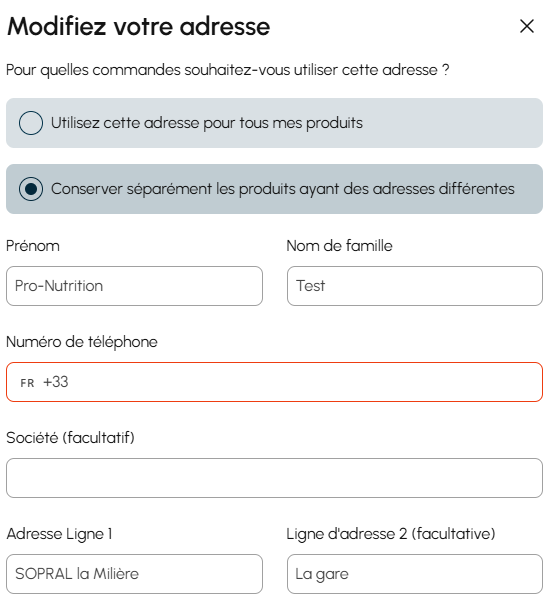This screenshot has height=599, width=557.
Task: Open the FR country code selector
Action: pos(27,383)
